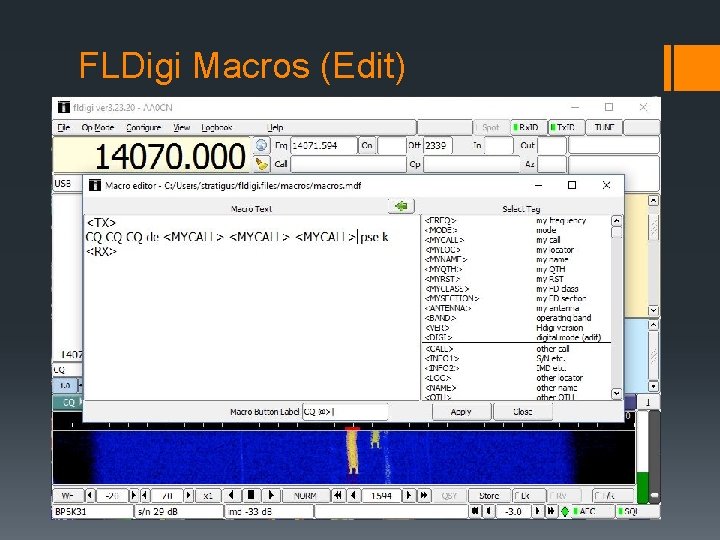Click the green insert-tag arrow button
The width and height of the screenshot is (720, 540).
(x=401, y=206)
